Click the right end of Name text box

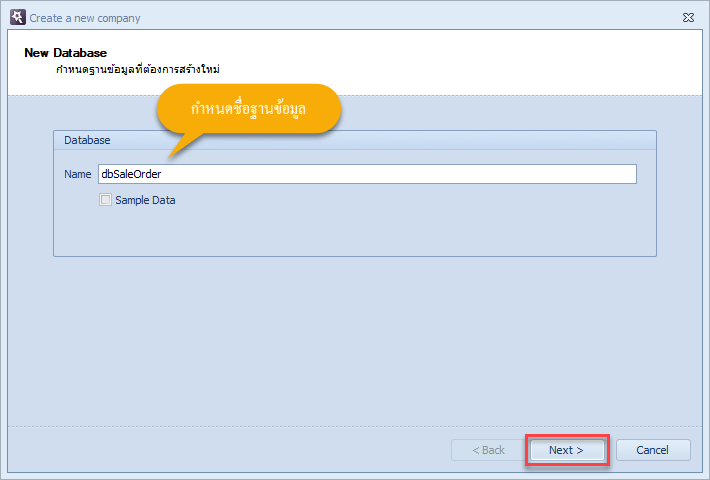(x=627, y=174)
